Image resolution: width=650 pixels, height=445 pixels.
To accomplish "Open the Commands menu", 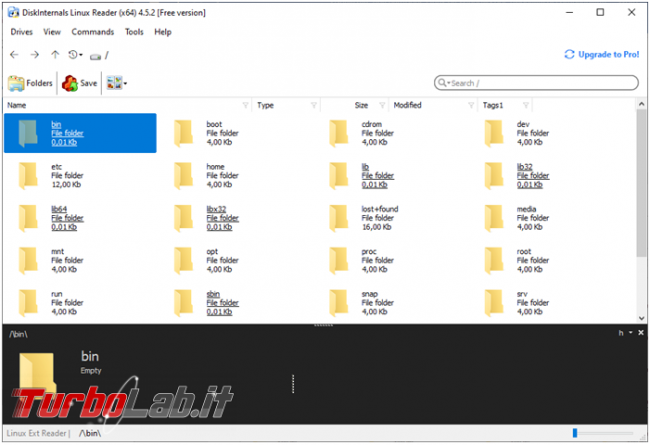I will coord(92,32).
